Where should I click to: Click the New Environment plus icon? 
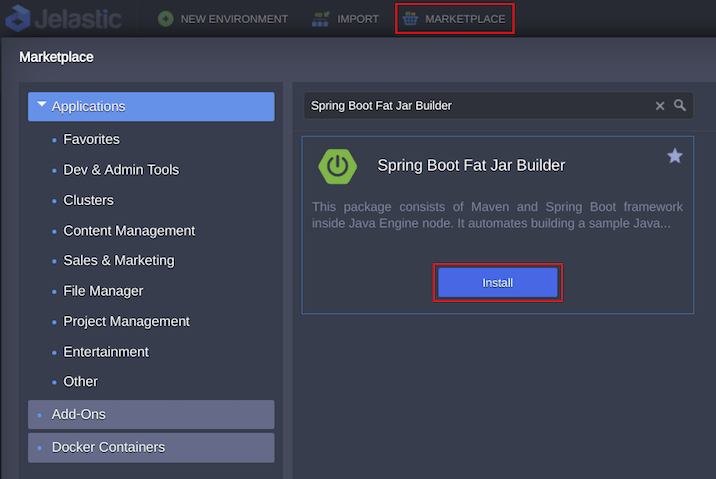tap(165, 19)
